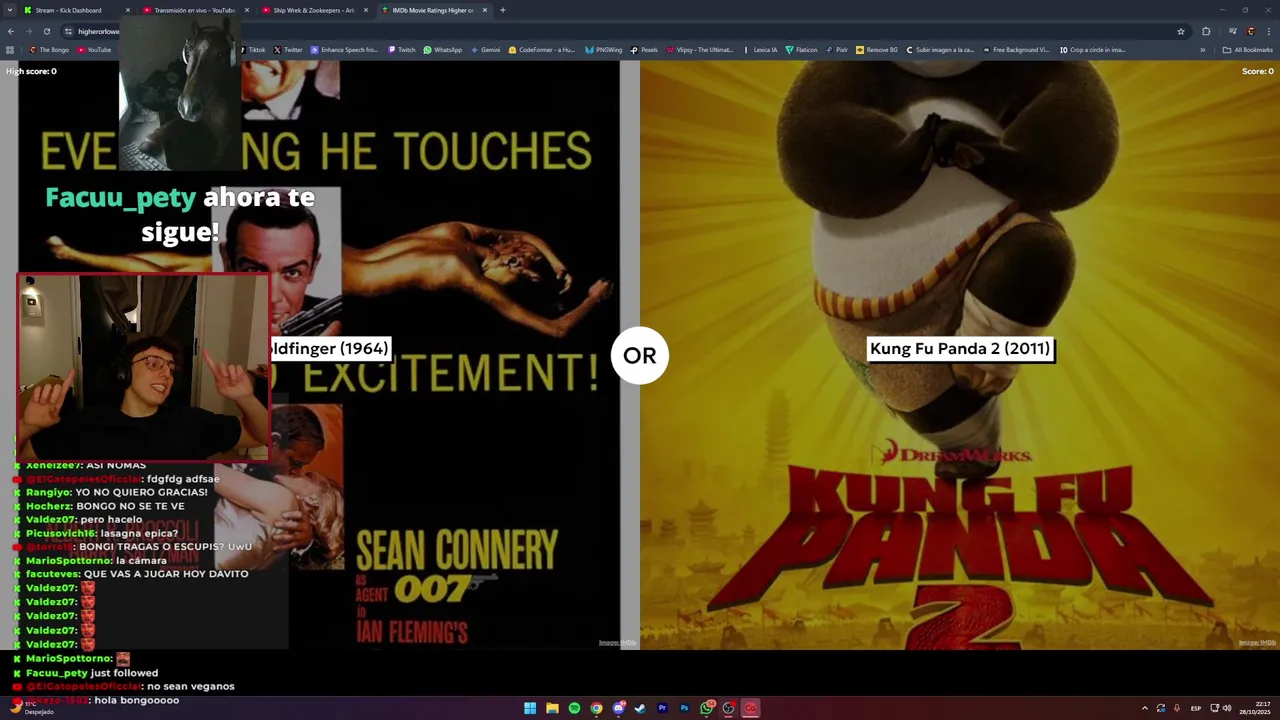Viewport: 1280px width, 720px height.
Task: Open the Crop a circle bookmark
Action: (x=1093, y=49)
